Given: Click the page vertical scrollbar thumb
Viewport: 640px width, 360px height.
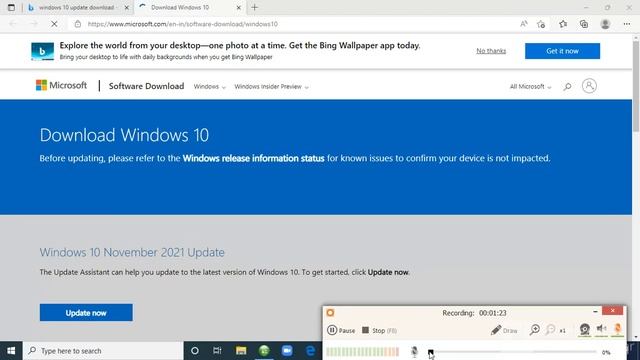Looking at the screenshot, I should 636,86.
